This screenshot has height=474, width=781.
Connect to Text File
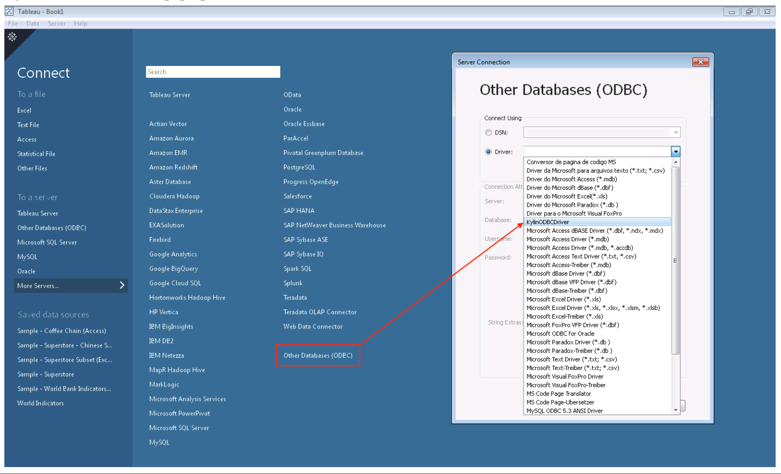(x=28, y=125)
